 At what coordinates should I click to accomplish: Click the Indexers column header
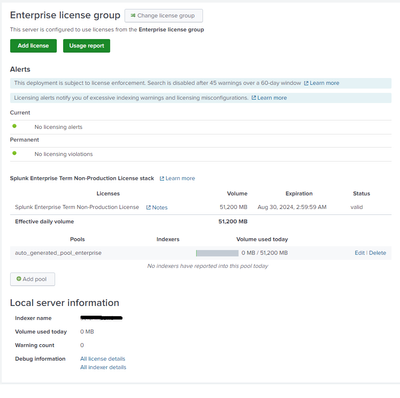[x=168, y=239]
